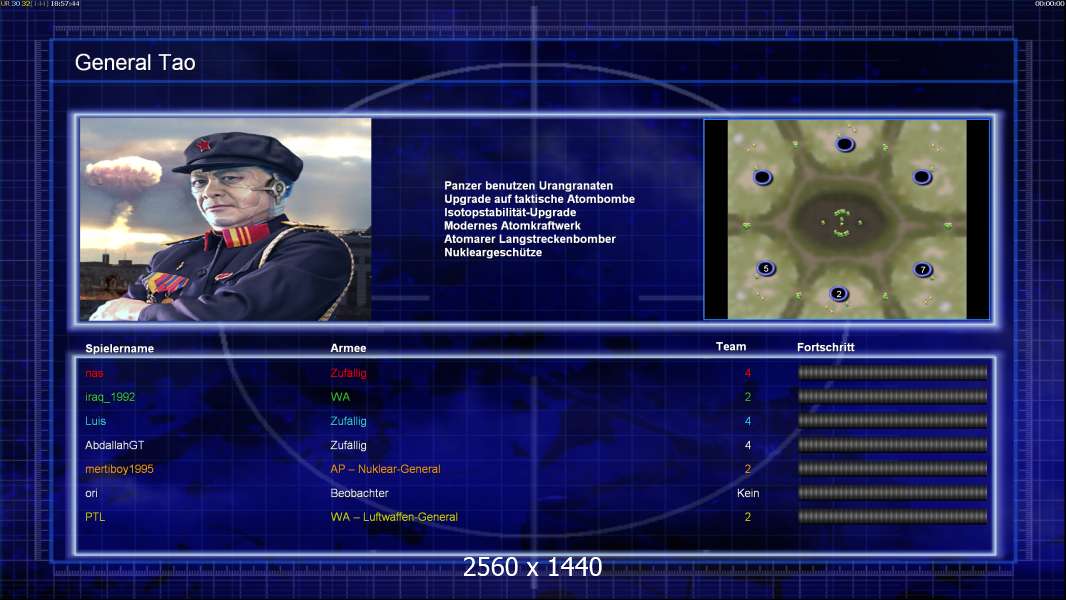The width and height of the screenshot is (1066, 600).
Task: Click the map preview thumbnail
Action: coord(846,219)
